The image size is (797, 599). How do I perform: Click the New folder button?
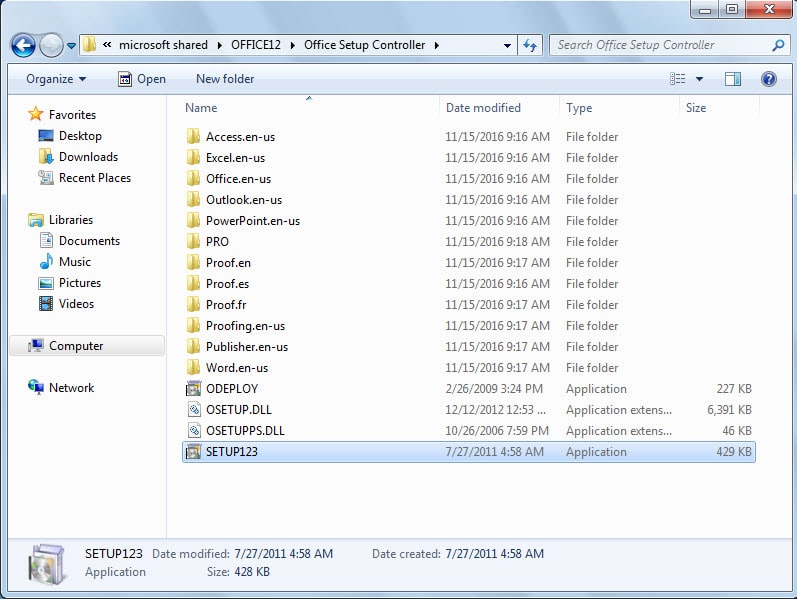pyautogui.click(x=225, y=79)
